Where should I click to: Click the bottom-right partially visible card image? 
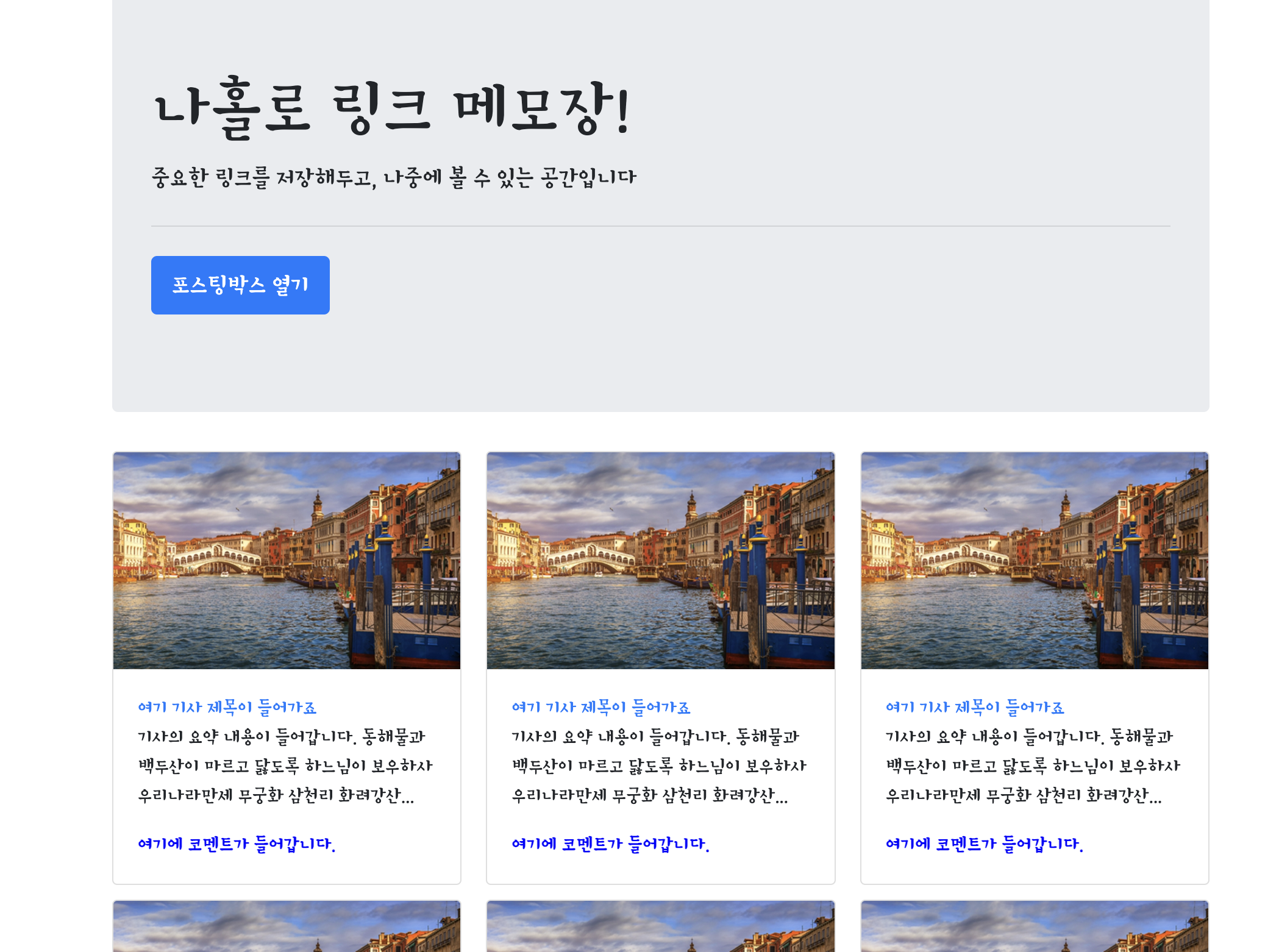[x=1035, y=926]
